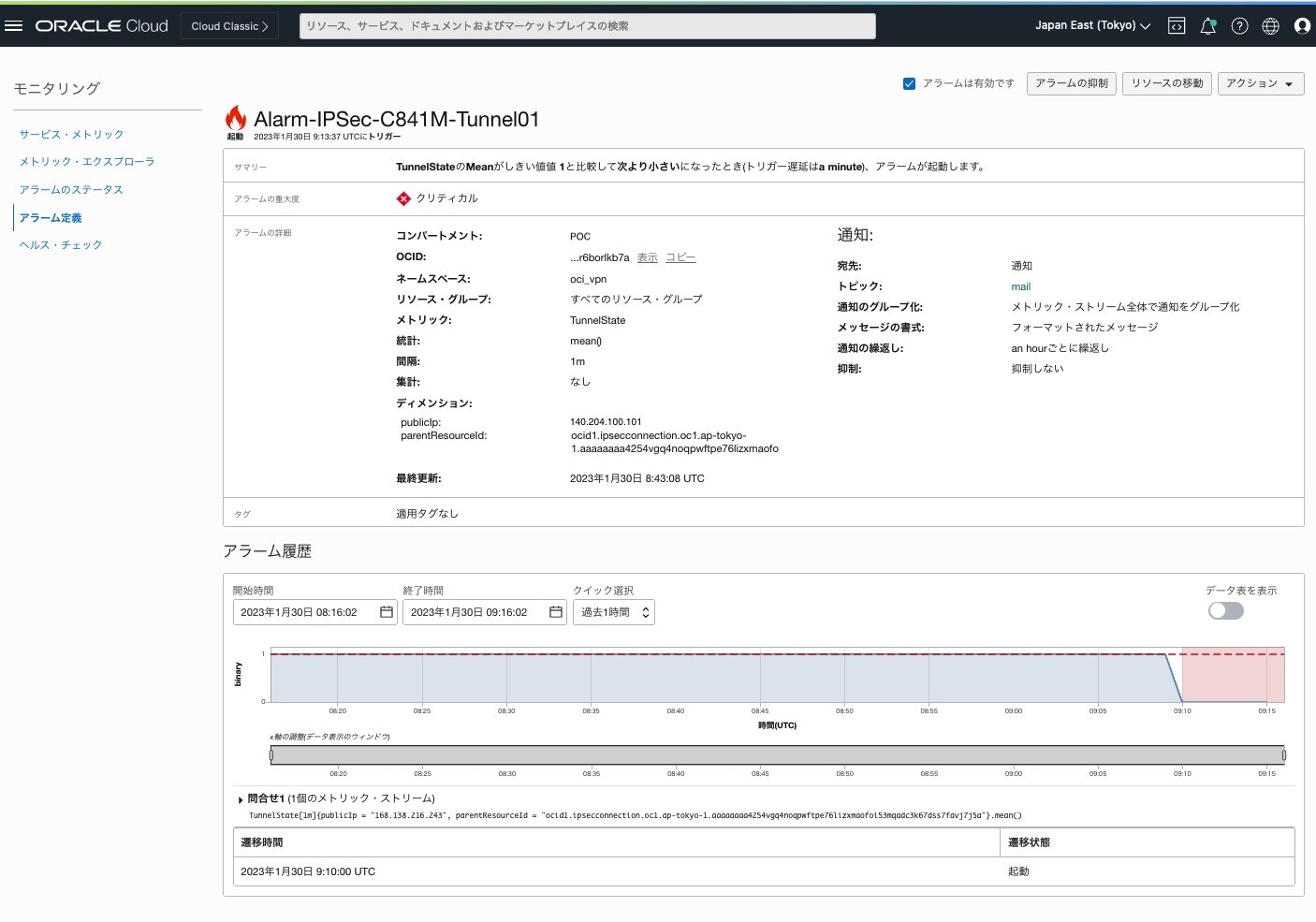
Task: Open the language globe icon
Action: tap(1270, 26)
